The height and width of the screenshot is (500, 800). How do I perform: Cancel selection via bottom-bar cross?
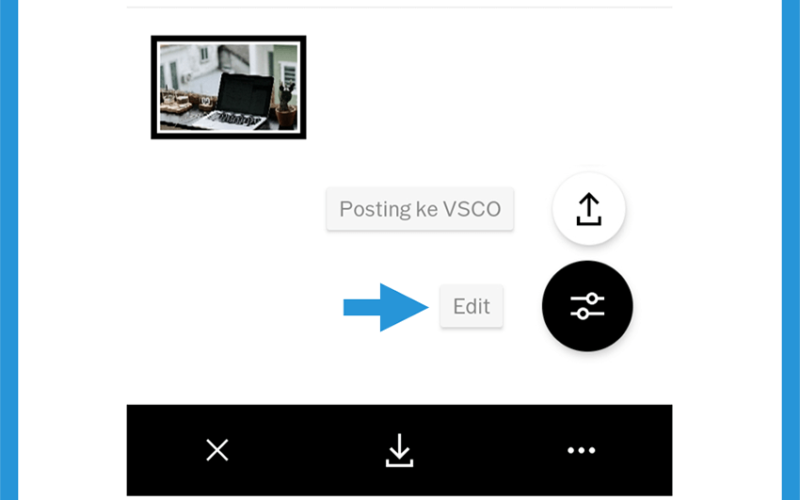pos(217,450)
